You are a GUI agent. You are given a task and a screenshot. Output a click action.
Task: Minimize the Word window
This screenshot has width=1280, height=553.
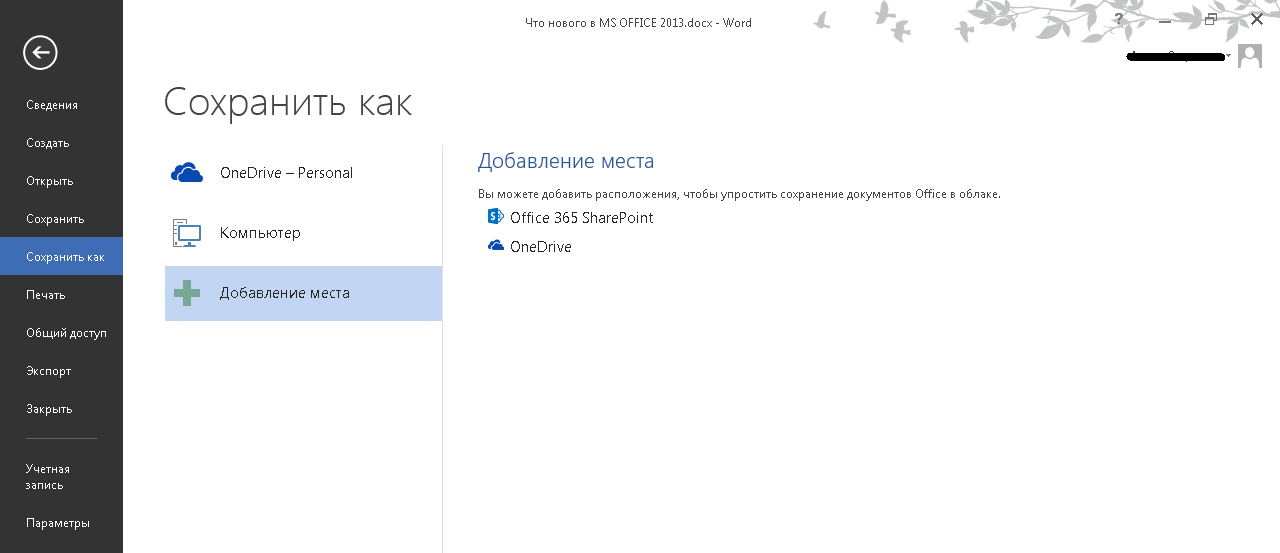coord(1166,19)
